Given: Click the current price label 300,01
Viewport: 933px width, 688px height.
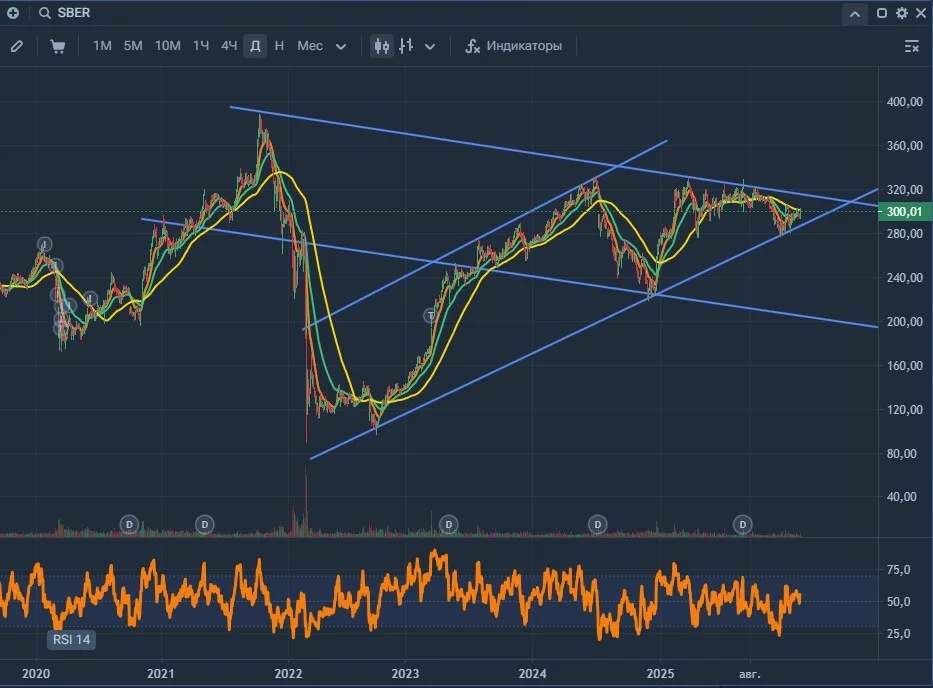Looking at the screenshot, I should click(904, 212).
